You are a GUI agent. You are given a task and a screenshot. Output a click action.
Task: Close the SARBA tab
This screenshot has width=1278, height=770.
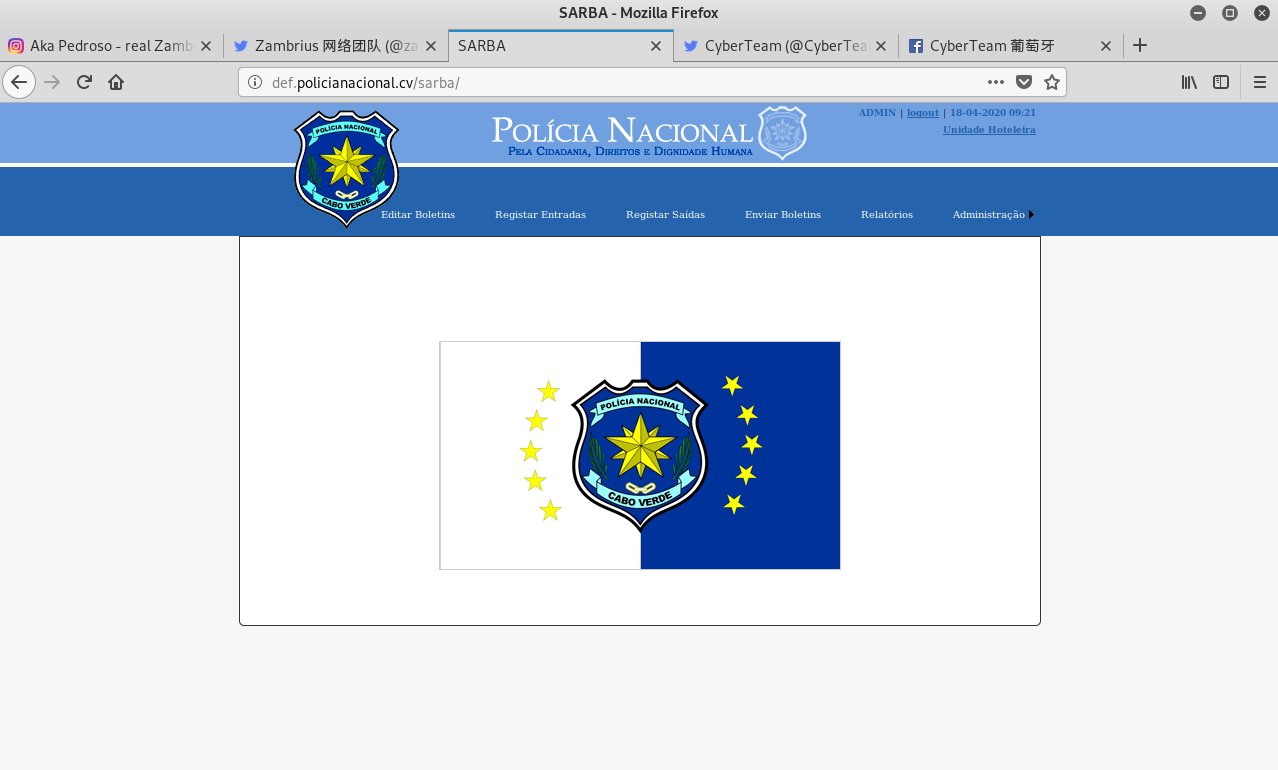[x=656, y=46]
